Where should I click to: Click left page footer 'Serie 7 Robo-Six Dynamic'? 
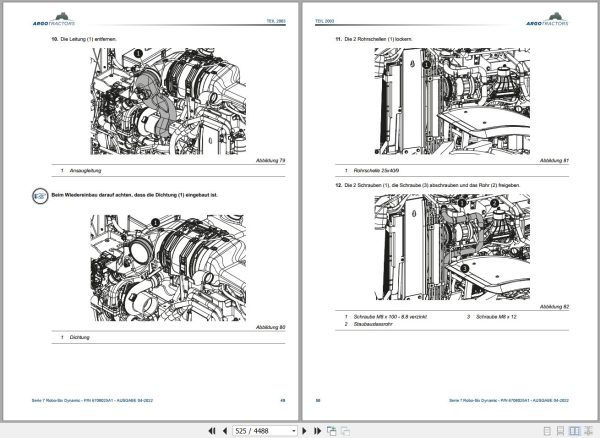[92, 401]
